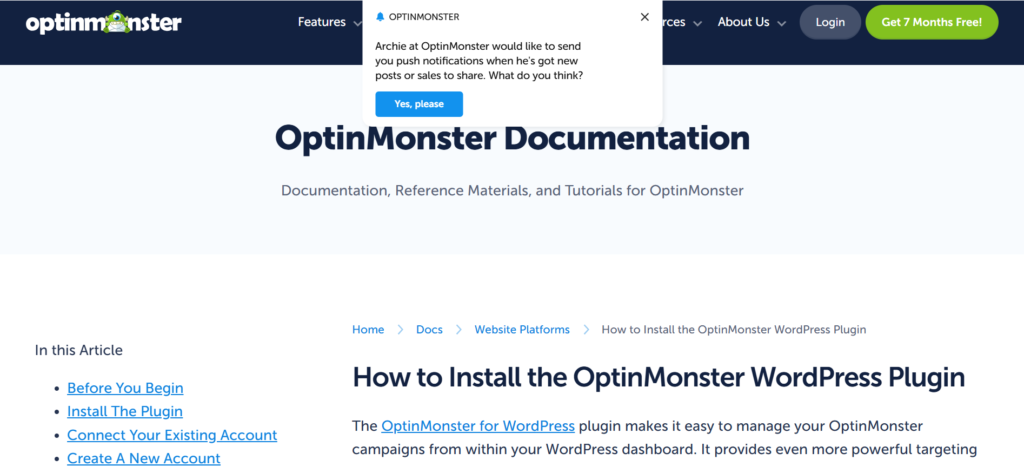The image size is (1024, 466).
Task: Open the Website Platforms breadcrumb
Action: coord(522,330)
